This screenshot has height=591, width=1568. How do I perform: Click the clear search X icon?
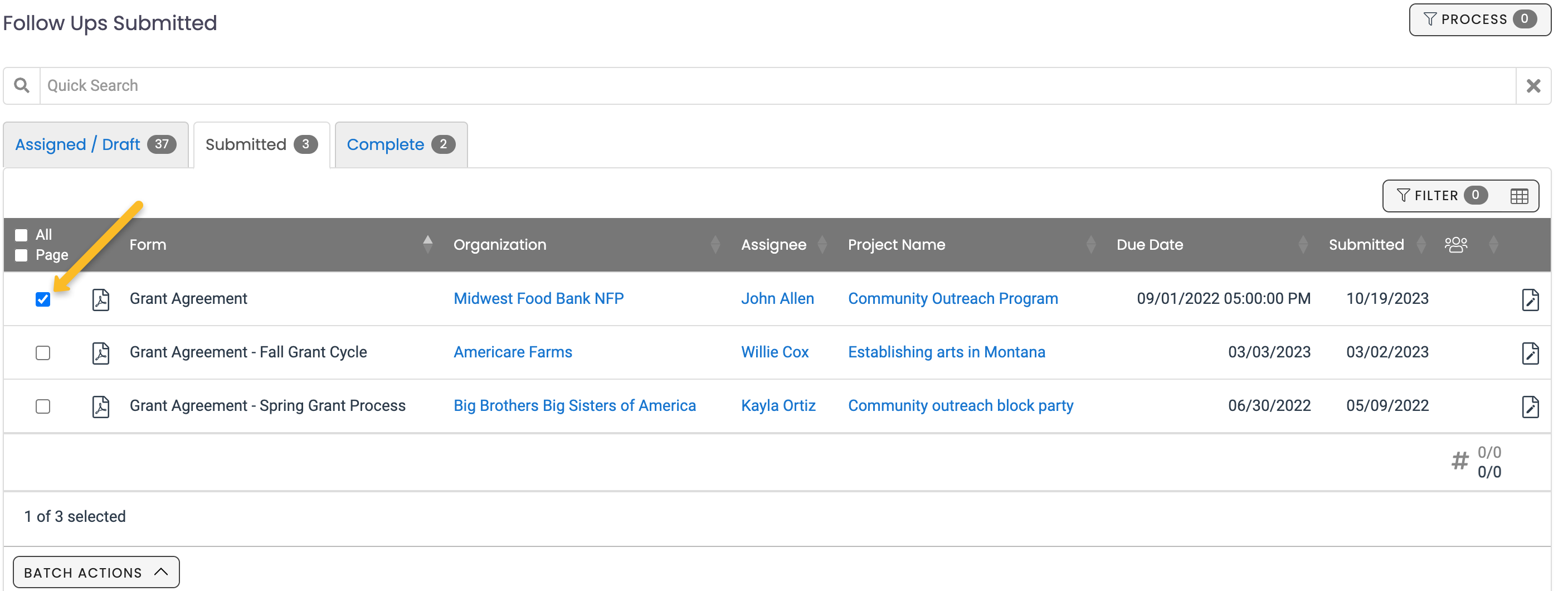pyautogui.click(x=1534, y=85)
